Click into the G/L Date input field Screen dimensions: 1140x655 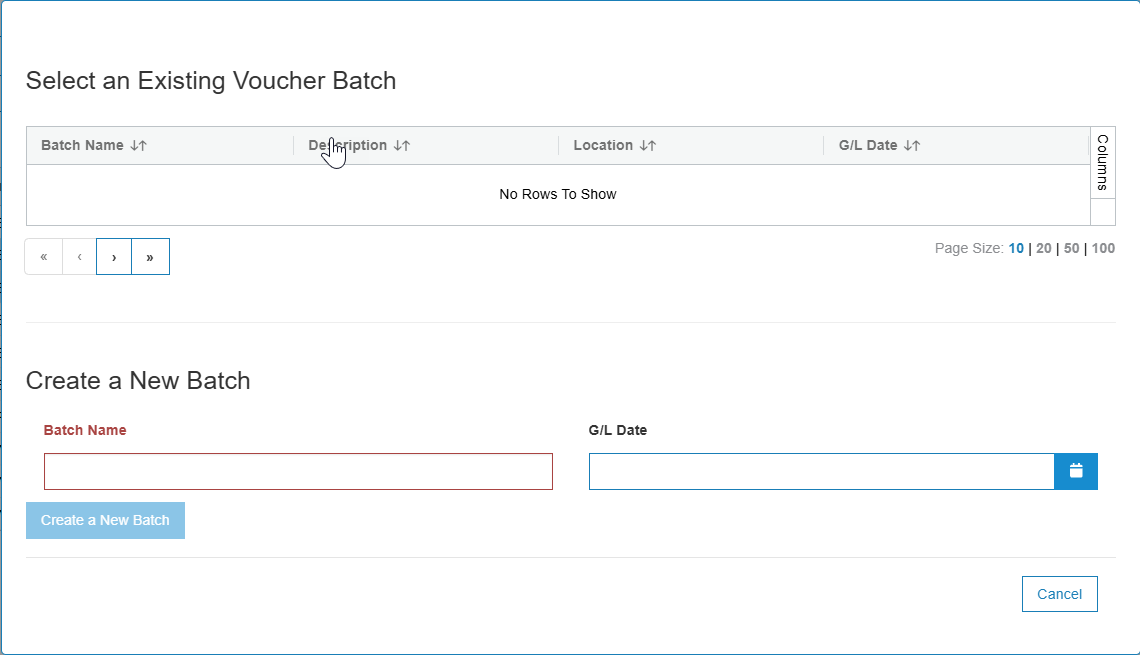click(821, 471)
